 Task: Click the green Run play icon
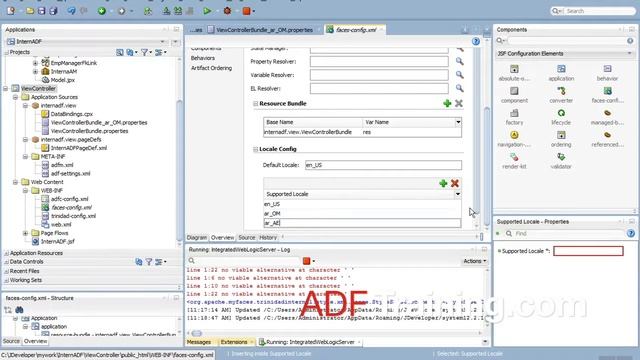[207, 11]
